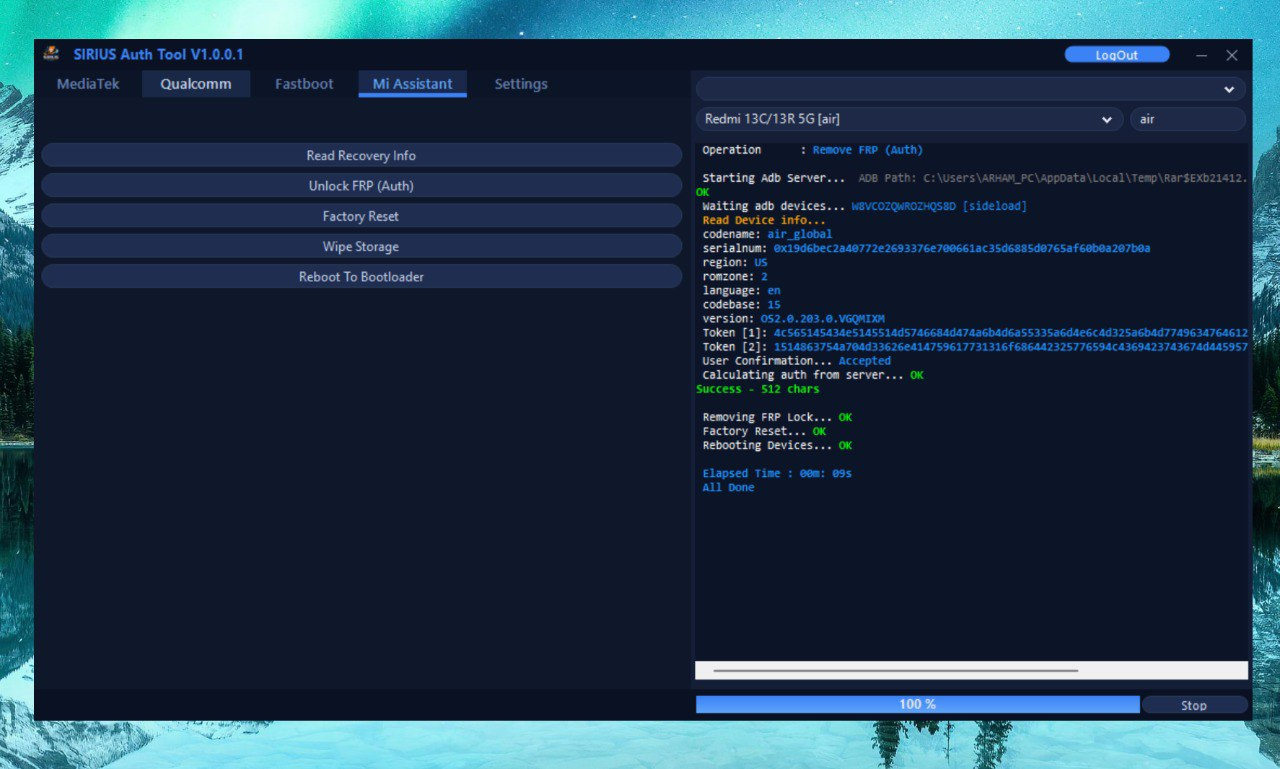Click 'Calculating auth from server... OK' line
This screenshot has height=769, width=1280.
(813, 374)
